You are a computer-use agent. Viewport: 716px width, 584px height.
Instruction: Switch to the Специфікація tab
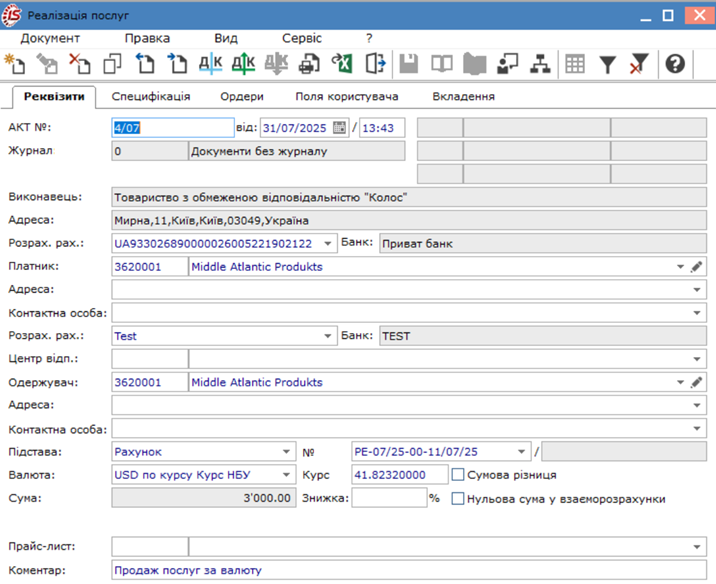(151, 96)
